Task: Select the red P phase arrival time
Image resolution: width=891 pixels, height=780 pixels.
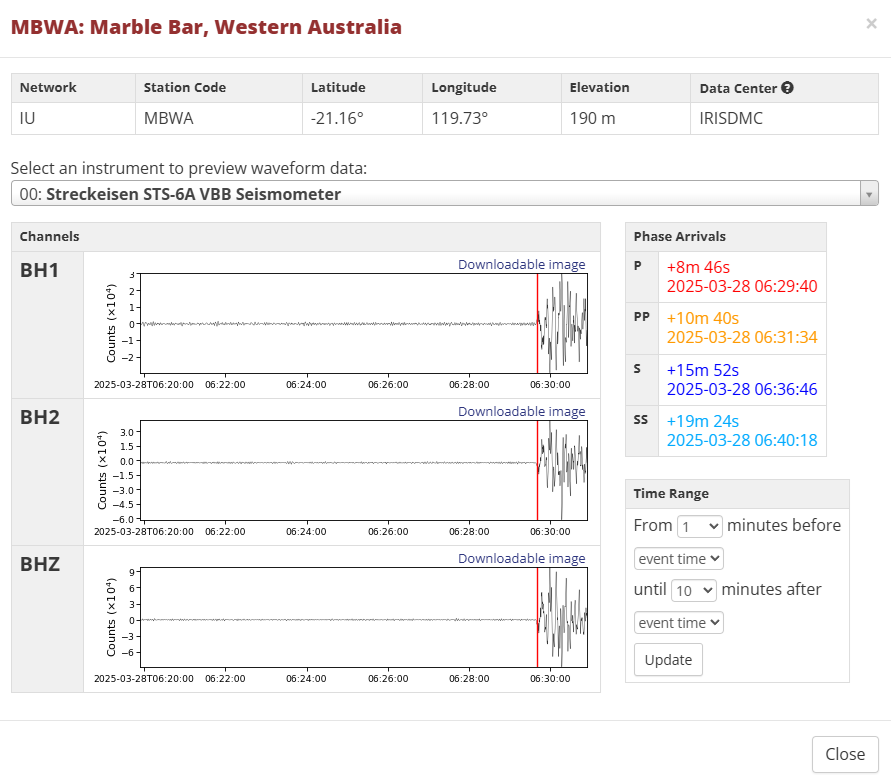Action: 741,287
